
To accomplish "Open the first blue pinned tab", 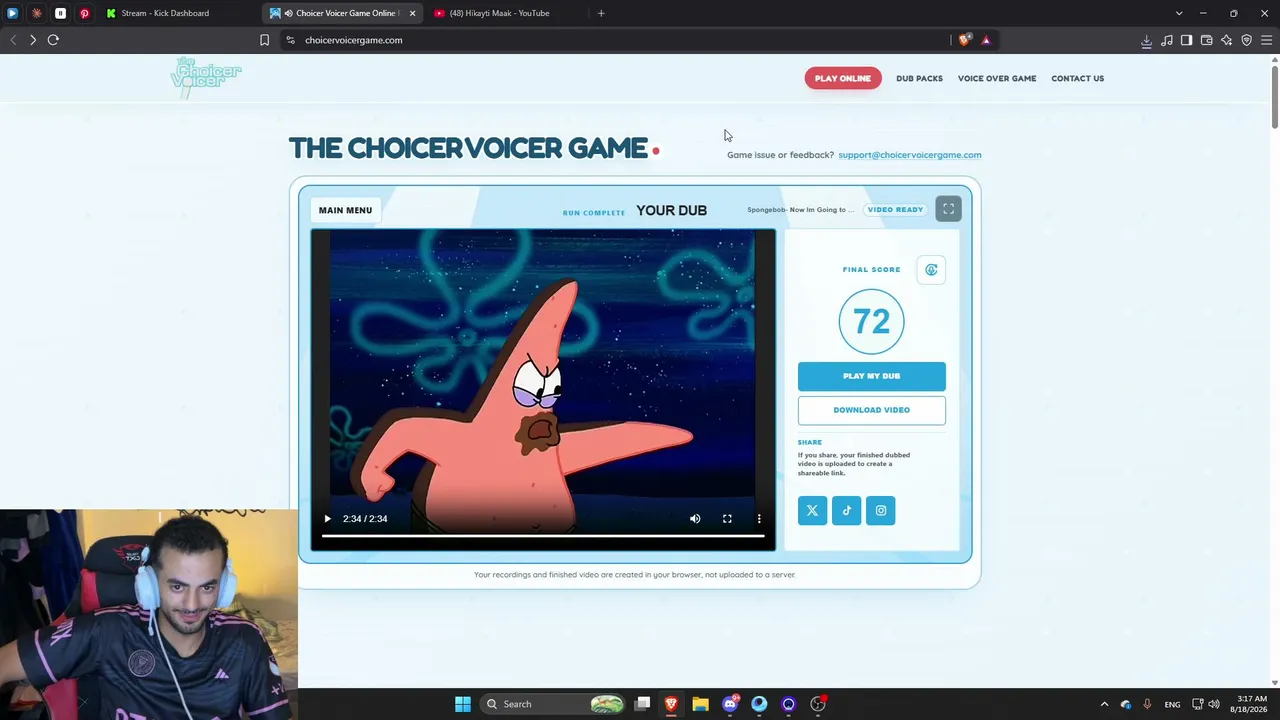I will pyautogui.click(x=12, y=13).
